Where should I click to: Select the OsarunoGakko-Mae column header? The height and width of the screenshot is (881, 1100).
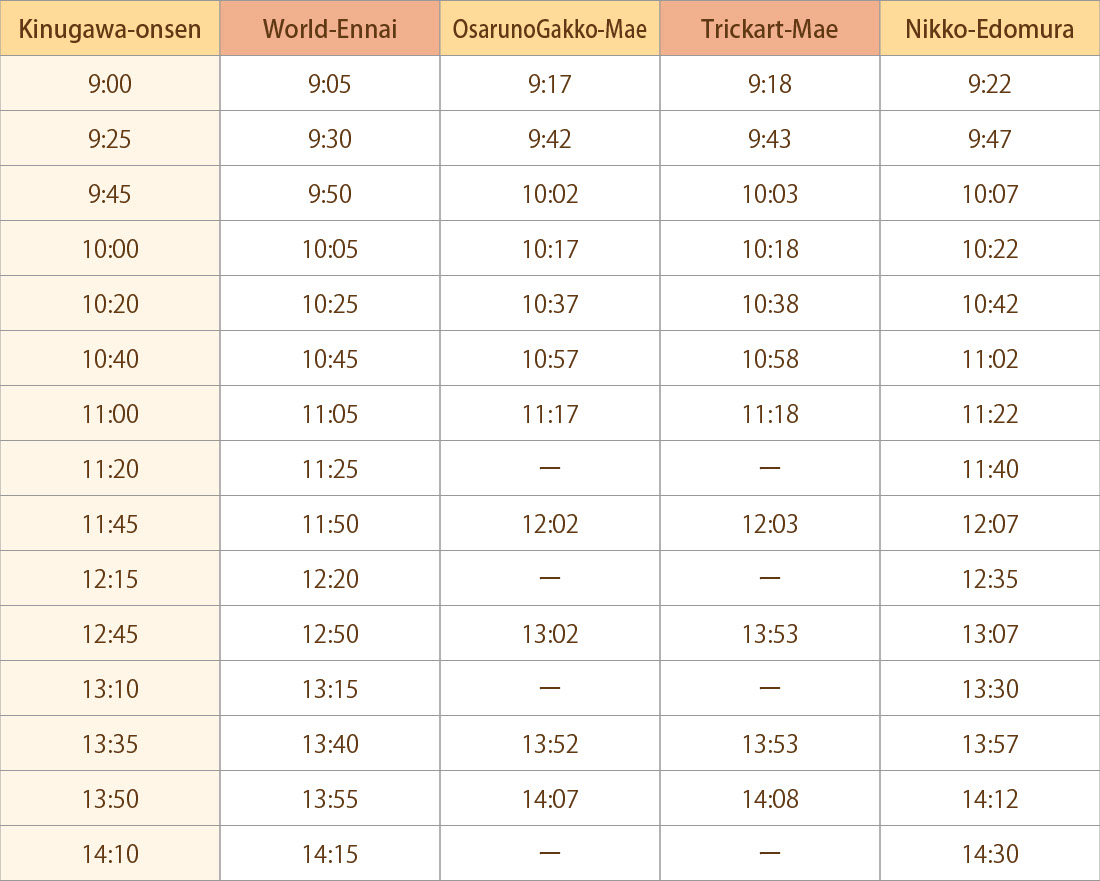pos(549,28)
